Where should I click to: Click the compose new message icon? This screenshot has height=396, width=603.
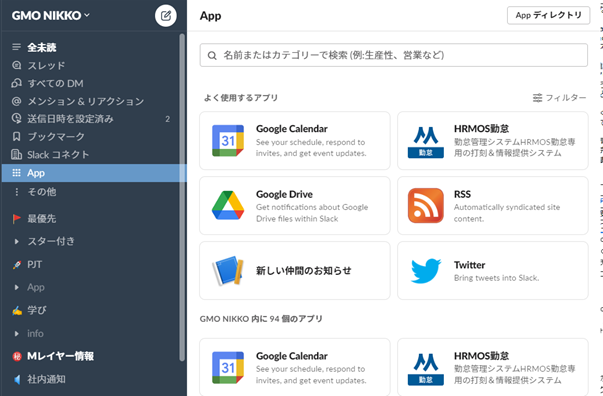166,15
